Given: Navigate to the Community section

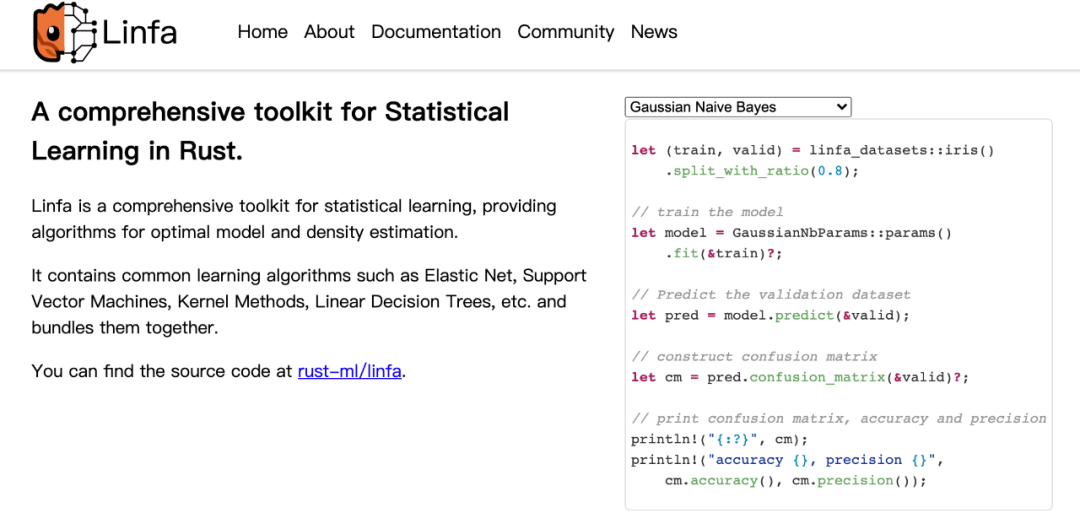Looking at the screenshot, I should 565,32.
